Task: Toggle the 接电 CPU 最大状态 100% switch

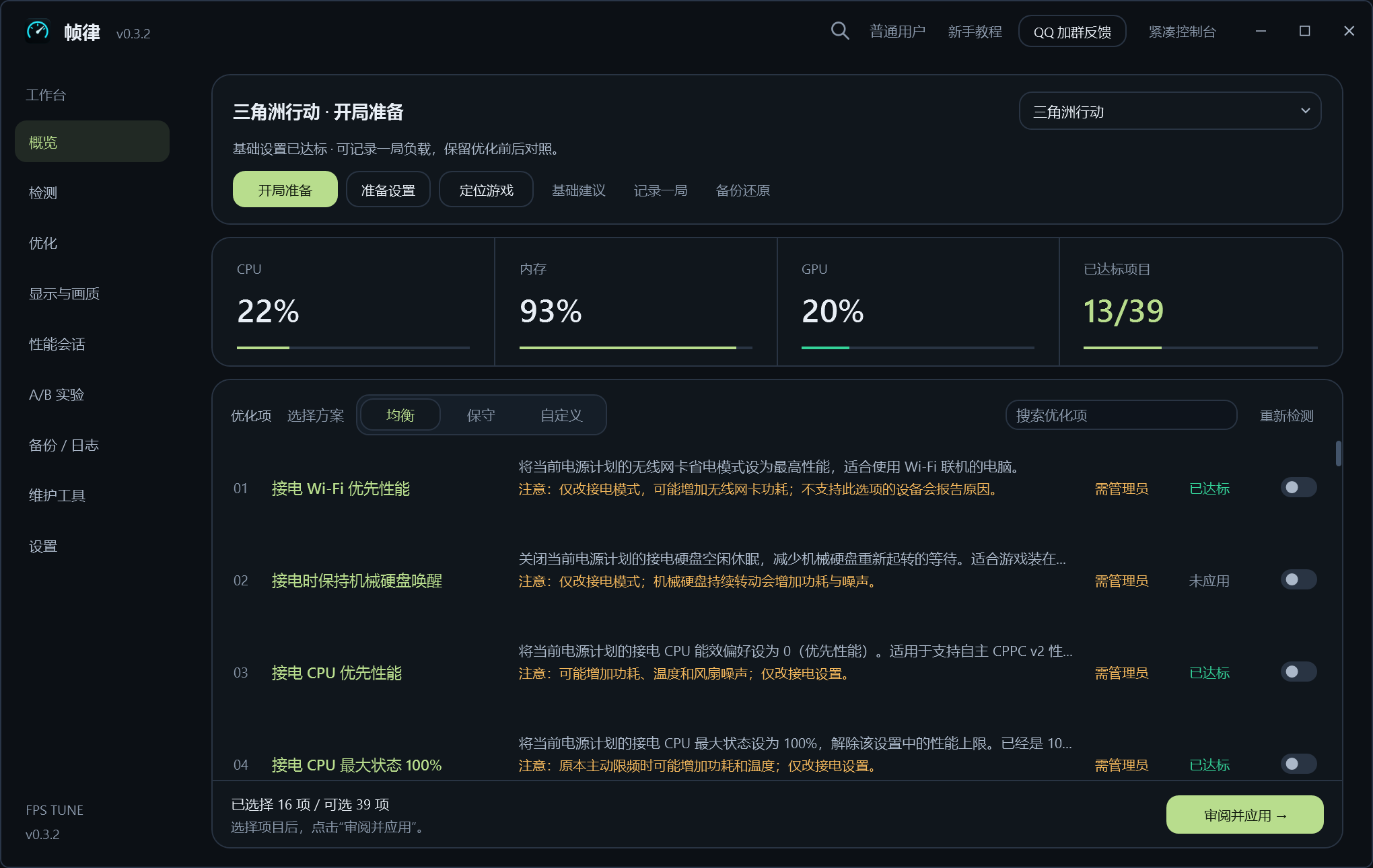Action: (x=1298, y=764)
